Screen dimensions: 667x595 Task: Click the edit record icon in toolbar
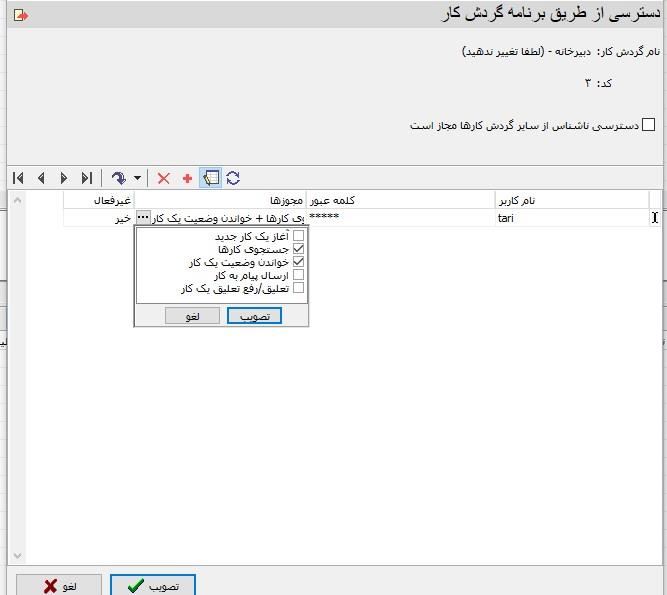coord(210,178)
